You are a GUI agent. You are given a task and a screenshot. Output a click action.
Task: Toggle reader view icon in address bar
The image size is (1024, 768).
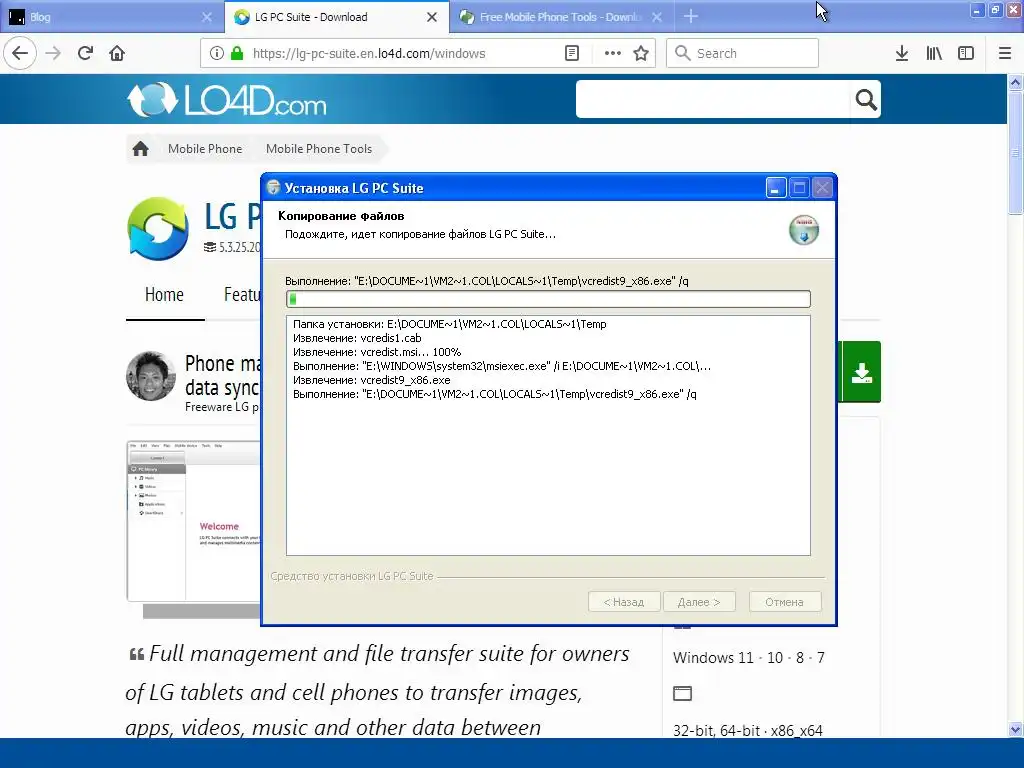(572, 53)
